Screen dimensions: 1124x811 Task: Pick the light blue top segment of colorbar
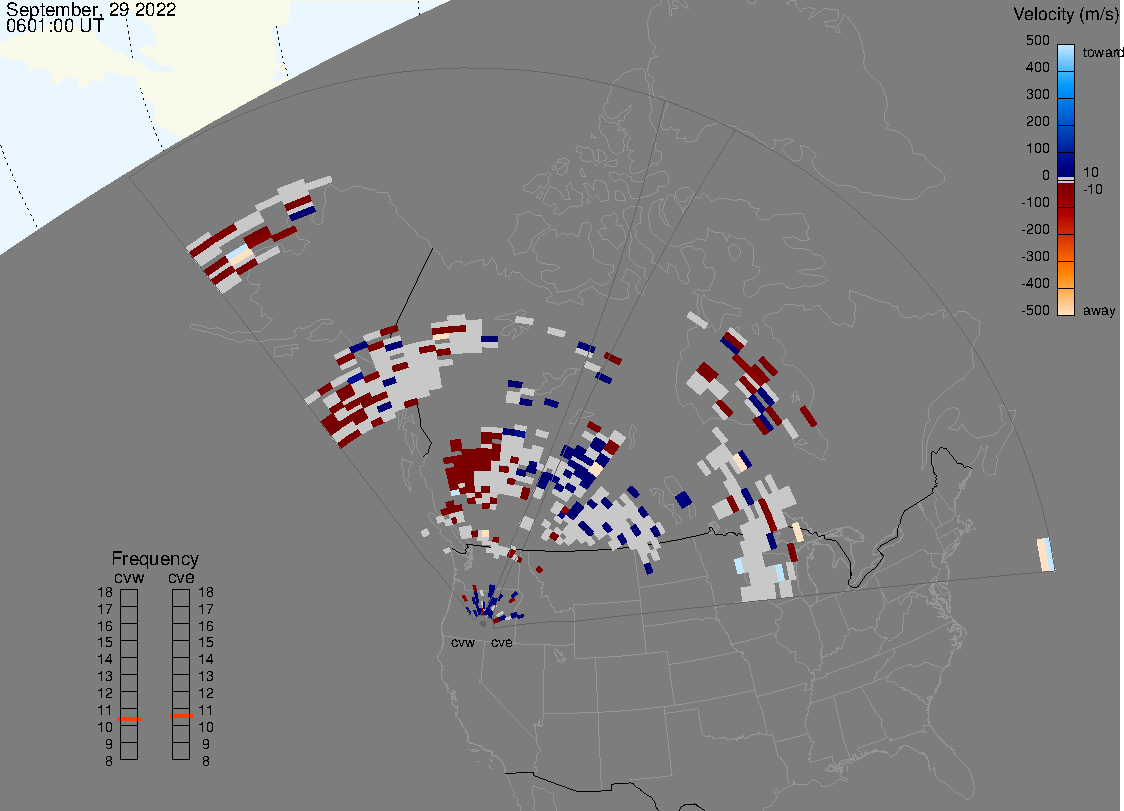pyautogui.click(x=1066, y=57)
